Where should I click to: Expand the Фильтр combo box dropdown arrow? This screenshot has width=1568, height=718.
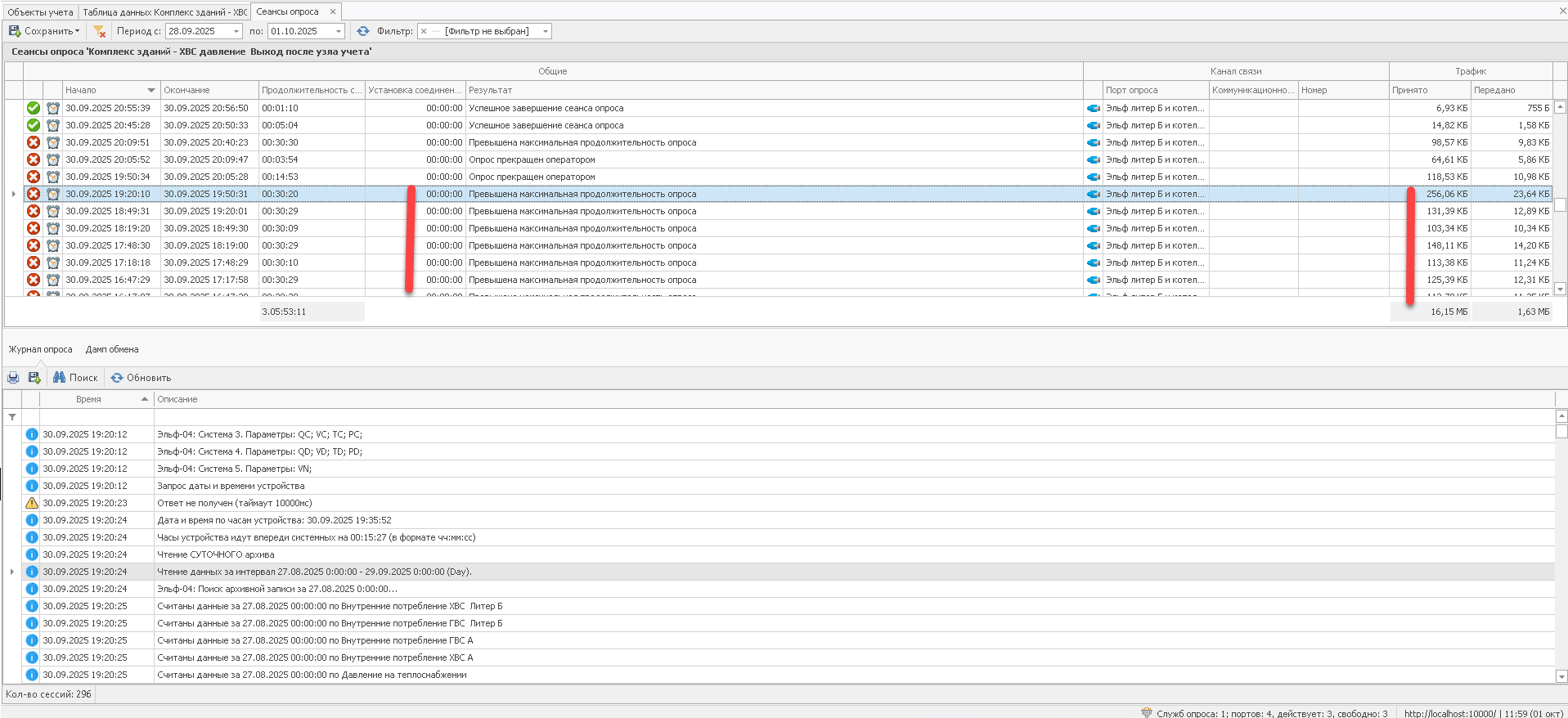click(546, 31)
